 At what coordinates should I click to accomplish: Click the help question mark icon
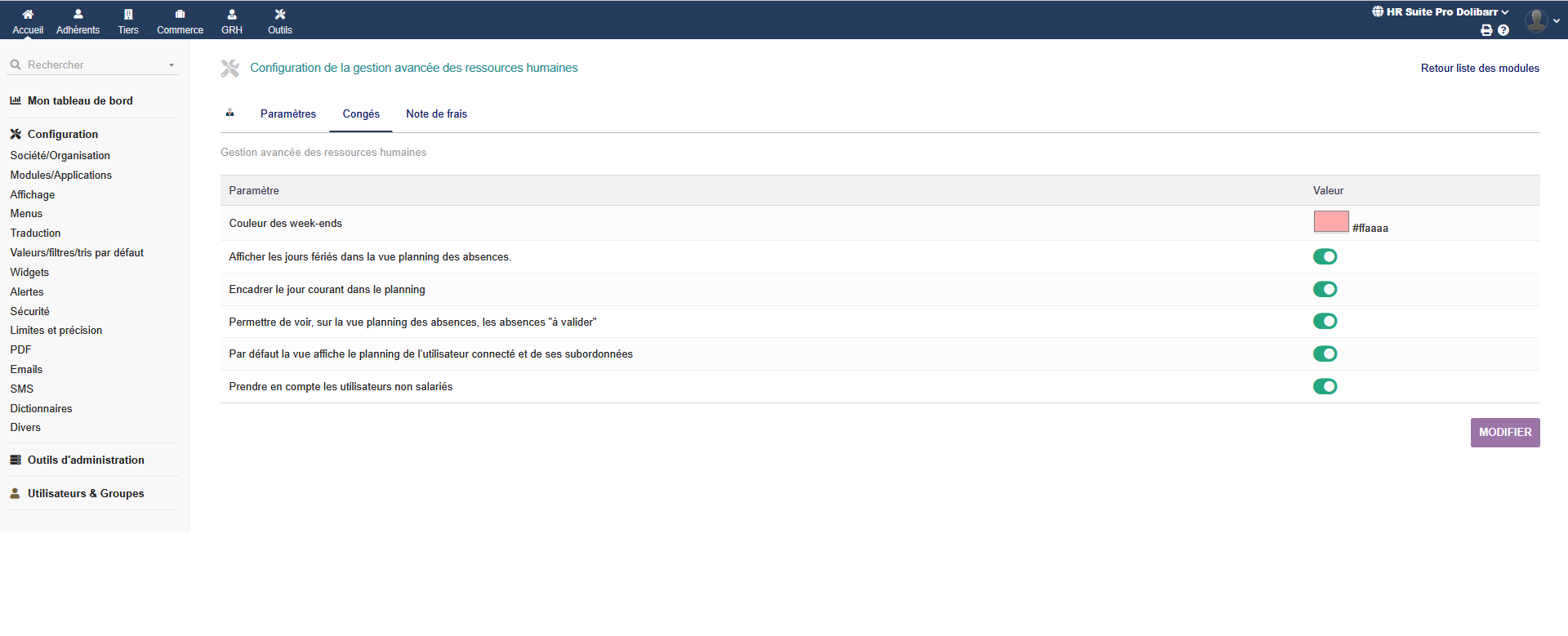click(1503, 30)
